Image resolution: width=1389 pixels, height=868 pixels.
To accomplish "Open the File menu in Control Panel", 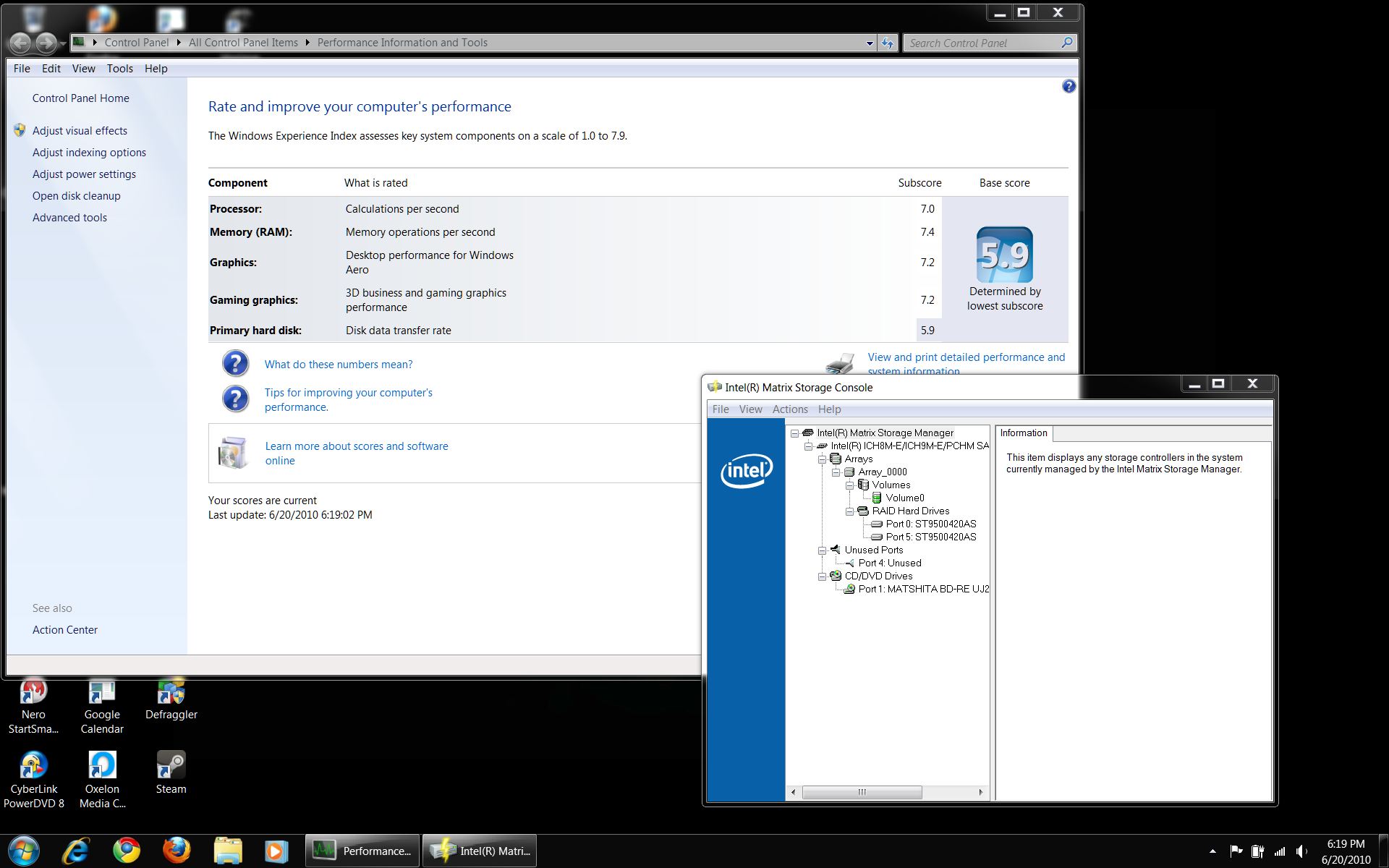I will pyautogui.click(x=22, y=69).
